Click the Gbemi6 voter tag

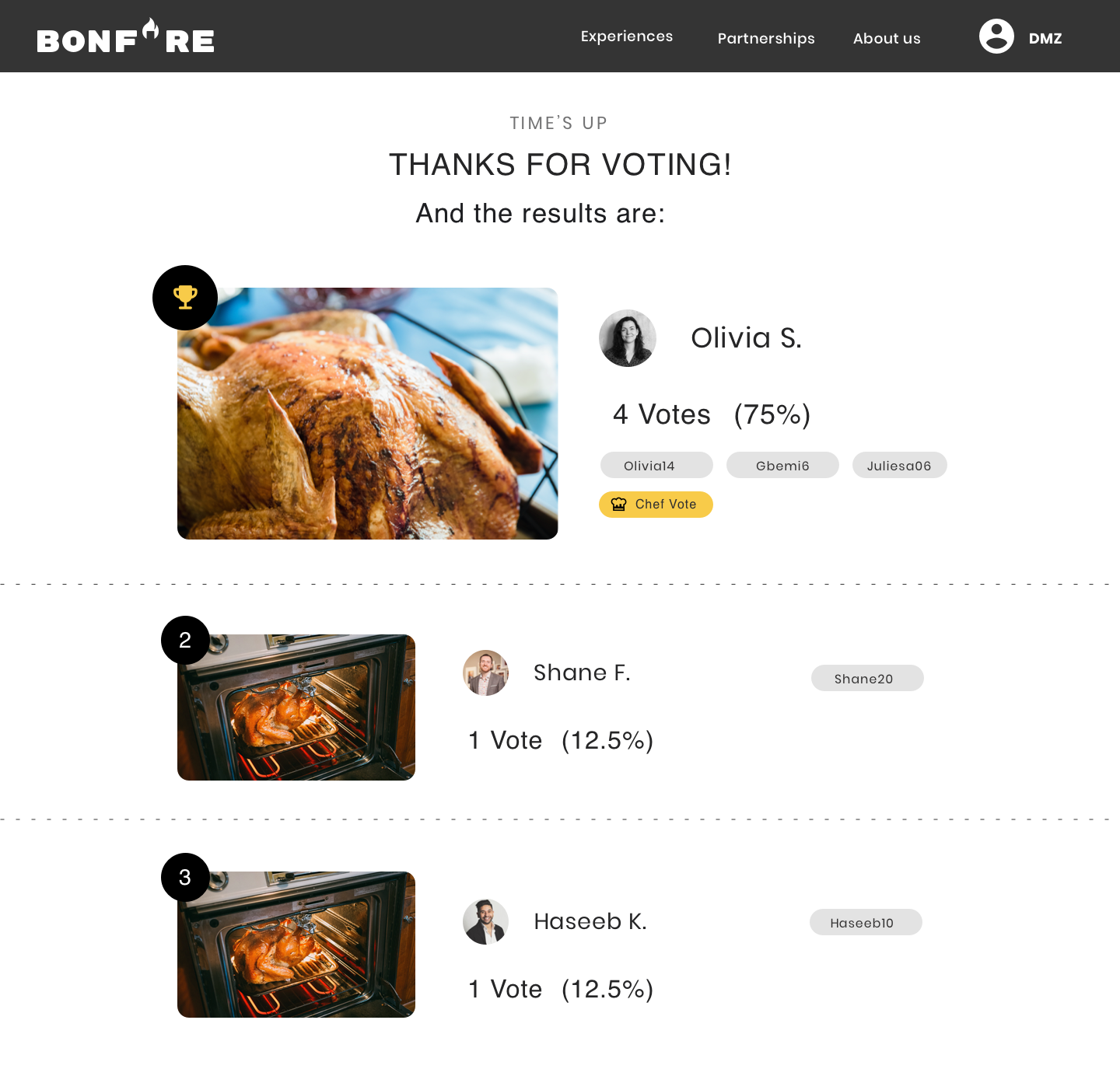[782, 465]
